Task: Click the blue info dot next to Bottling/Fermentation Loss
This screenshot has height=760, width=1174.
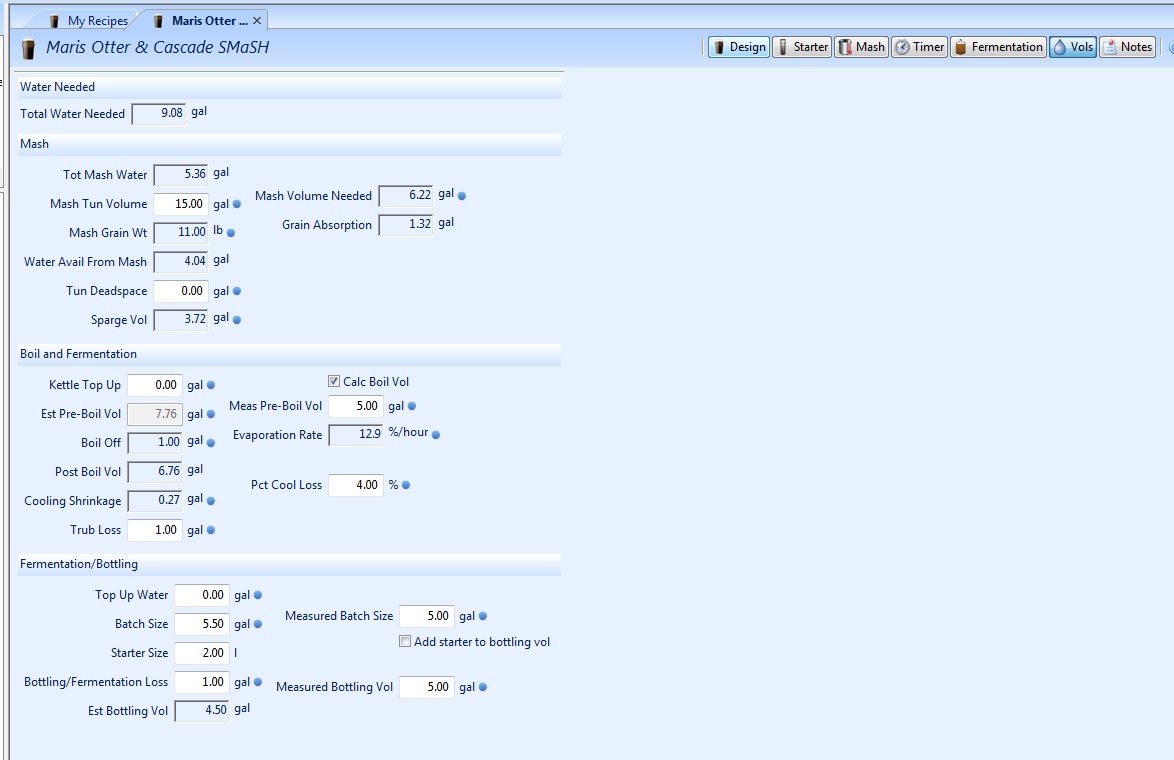Action: pos(258,682)
